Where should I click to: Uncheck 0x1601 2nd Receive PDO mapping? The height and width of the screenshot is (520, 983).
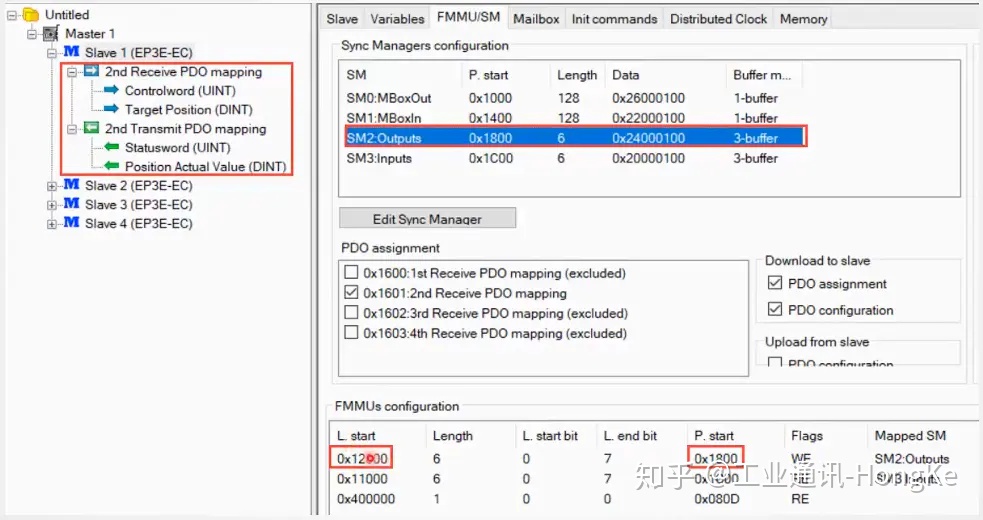[351, 293]
